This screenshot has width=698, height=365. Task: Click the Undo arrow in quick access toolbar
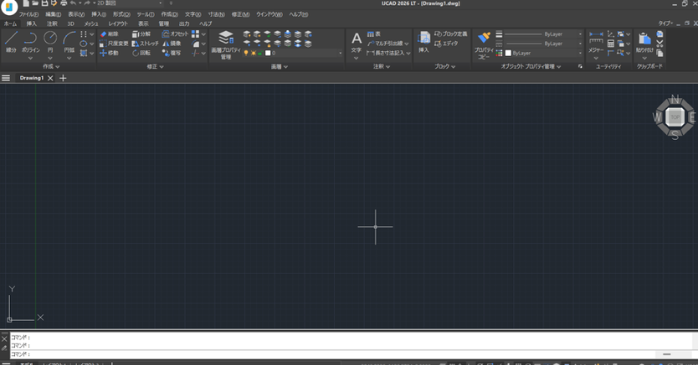[x=73, y=3]
